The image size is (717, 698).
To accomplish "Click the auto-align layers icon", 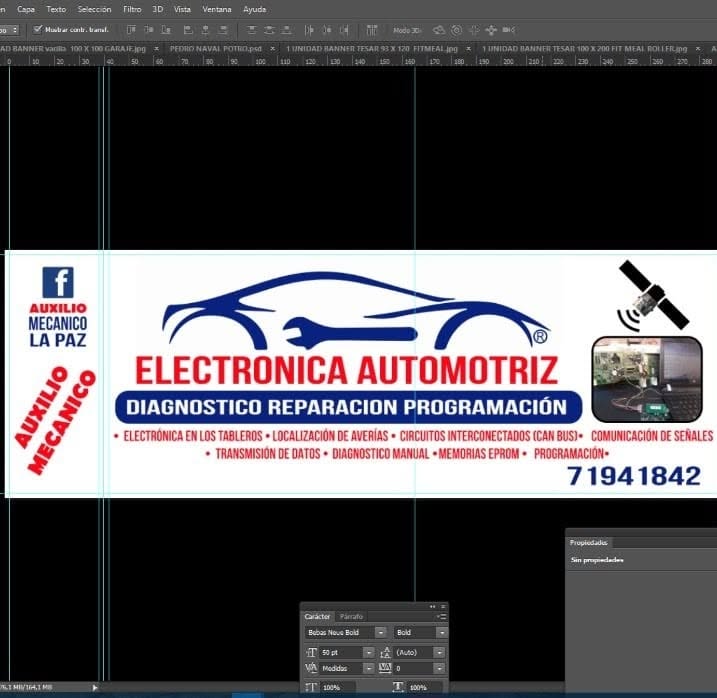I will click(x=371, y=30).
